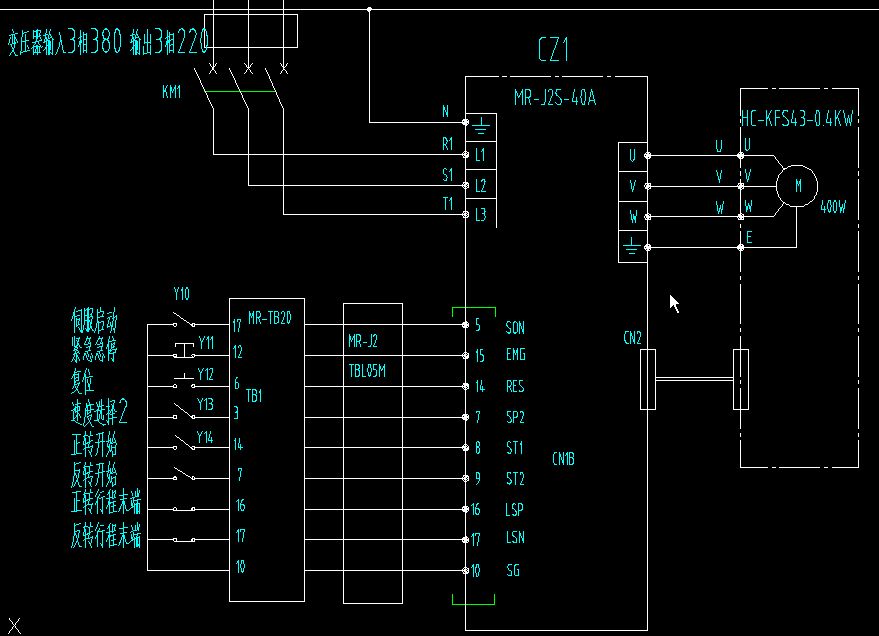Click the KM1 contactor label
This screenshot has height=636, width=879.
click(x=172, y=92)
